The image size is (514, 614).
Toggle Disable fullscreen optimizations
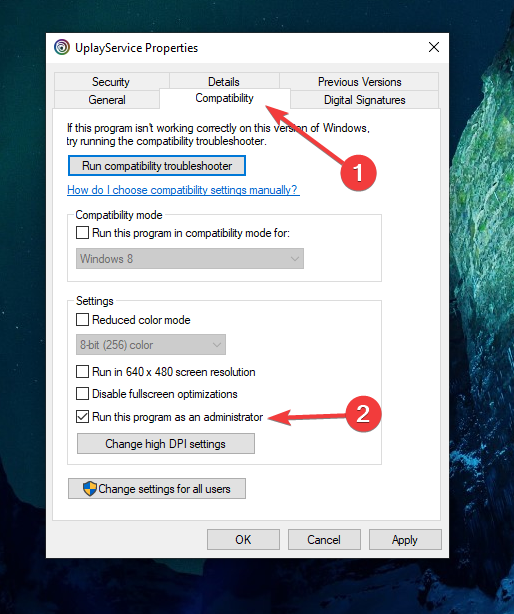[x=82, y=394]
